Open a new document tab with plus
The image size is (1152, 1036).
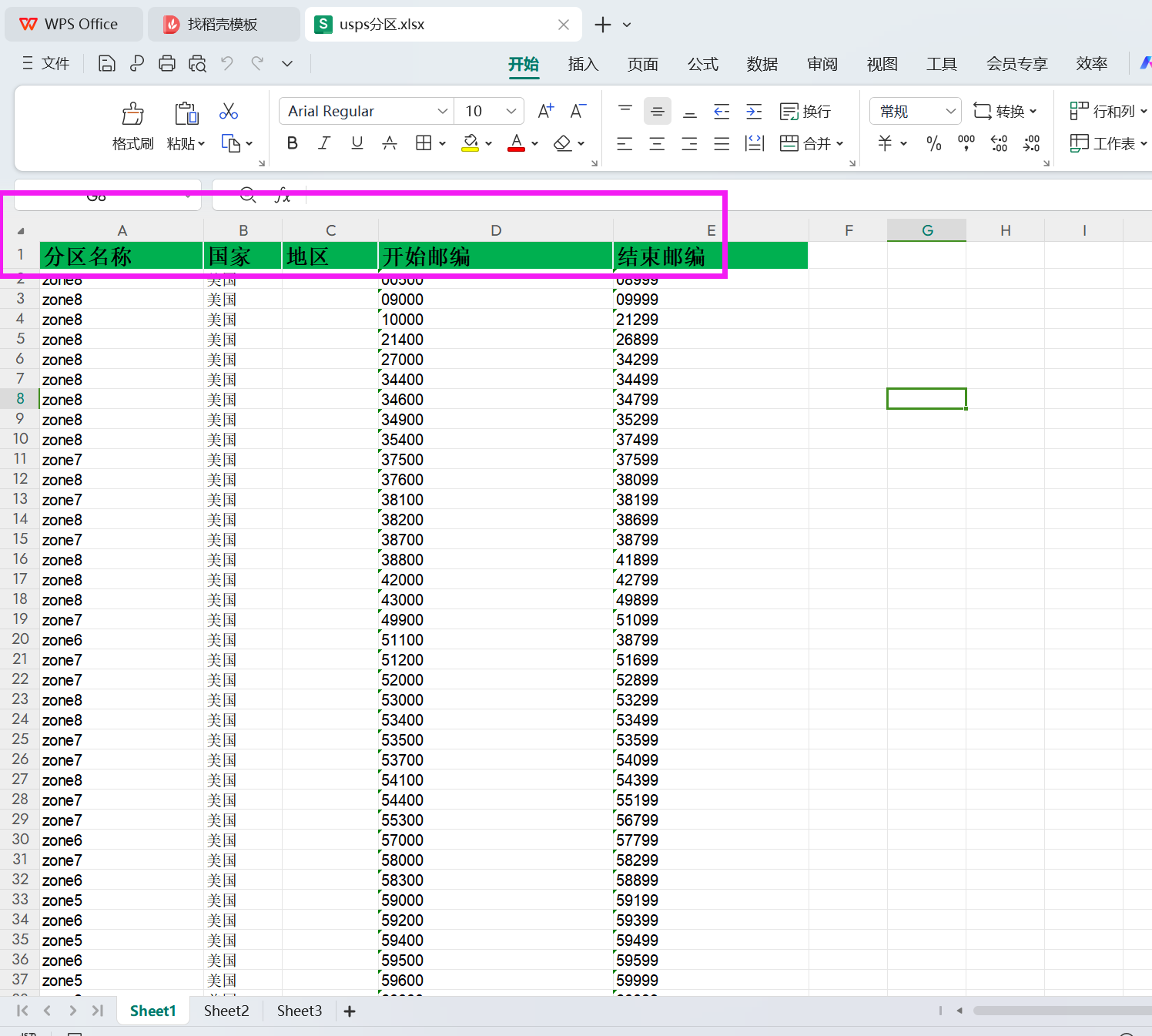(x=603, y=25)
